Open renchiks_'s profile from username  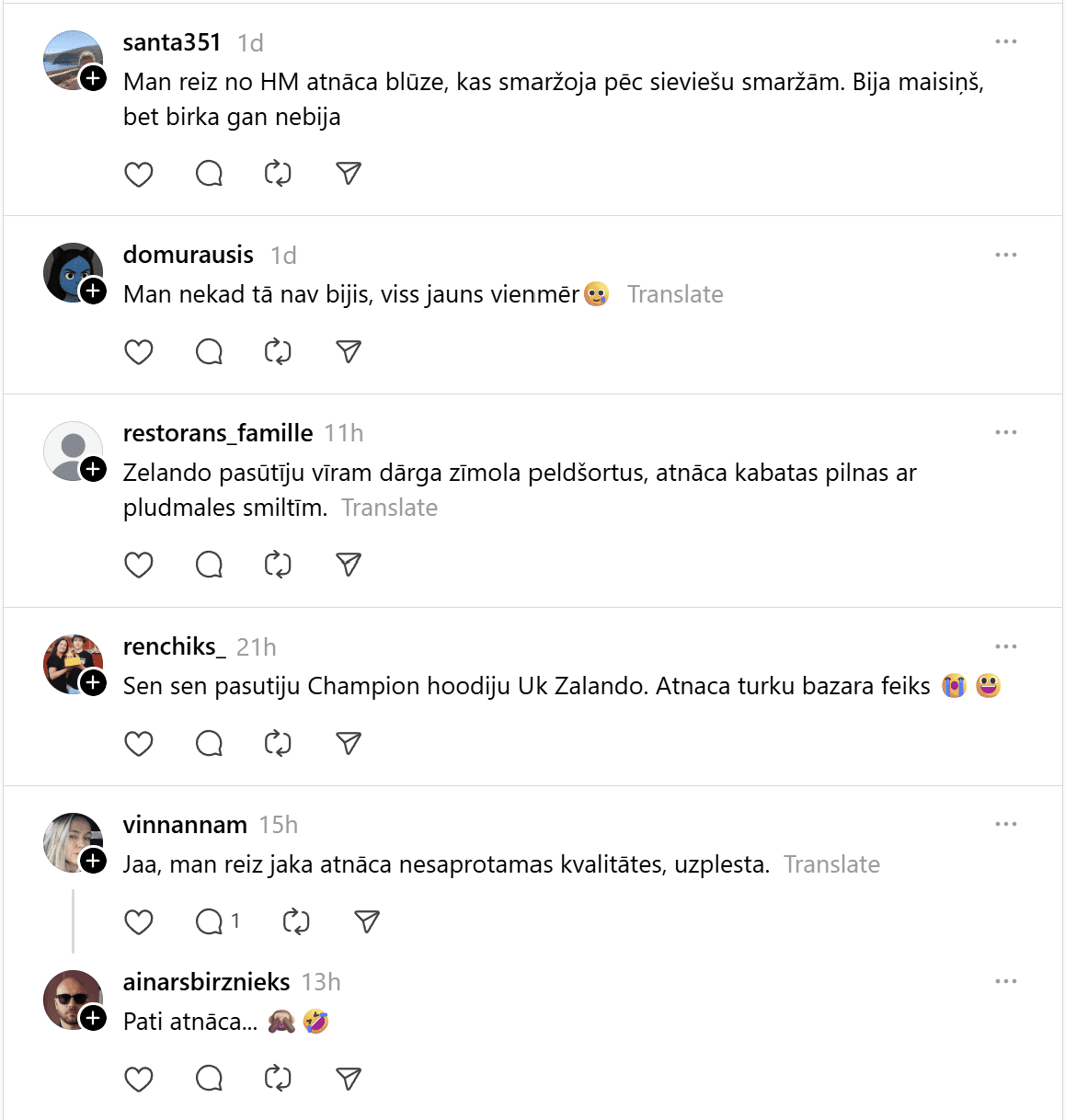pos(175,646)
